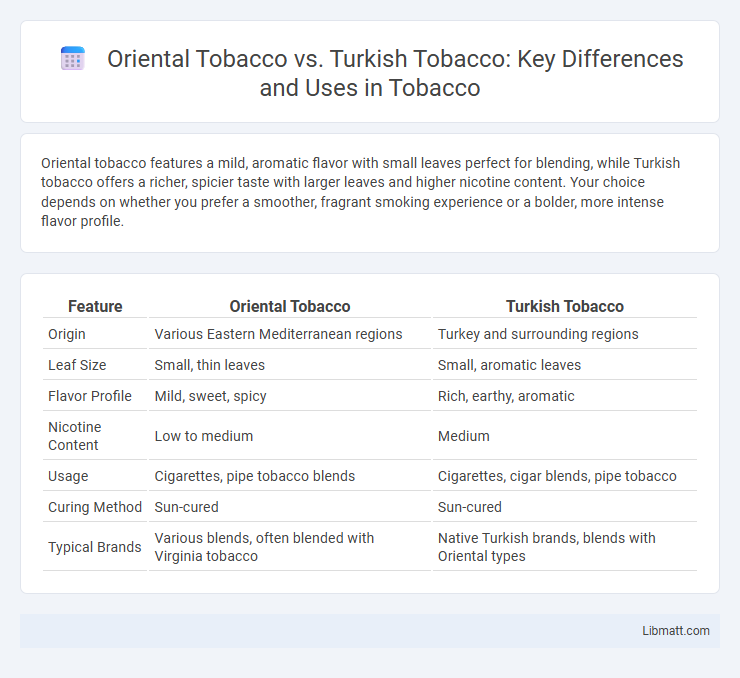Select the 'Nicotine Content' row label

(75, 436)
